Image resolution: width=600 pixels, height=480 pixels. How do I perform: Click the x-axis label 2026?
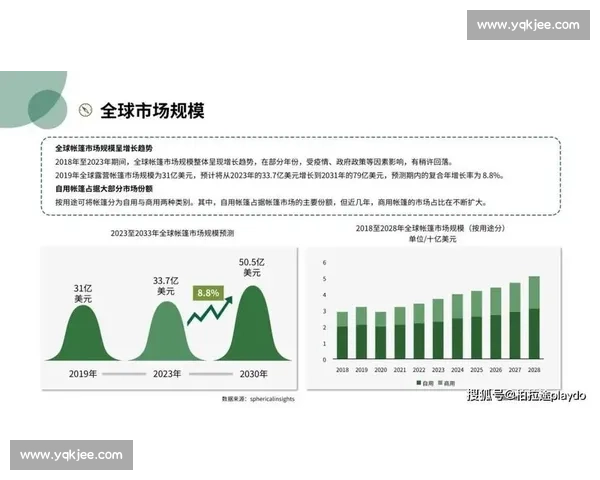coord(496,370)
